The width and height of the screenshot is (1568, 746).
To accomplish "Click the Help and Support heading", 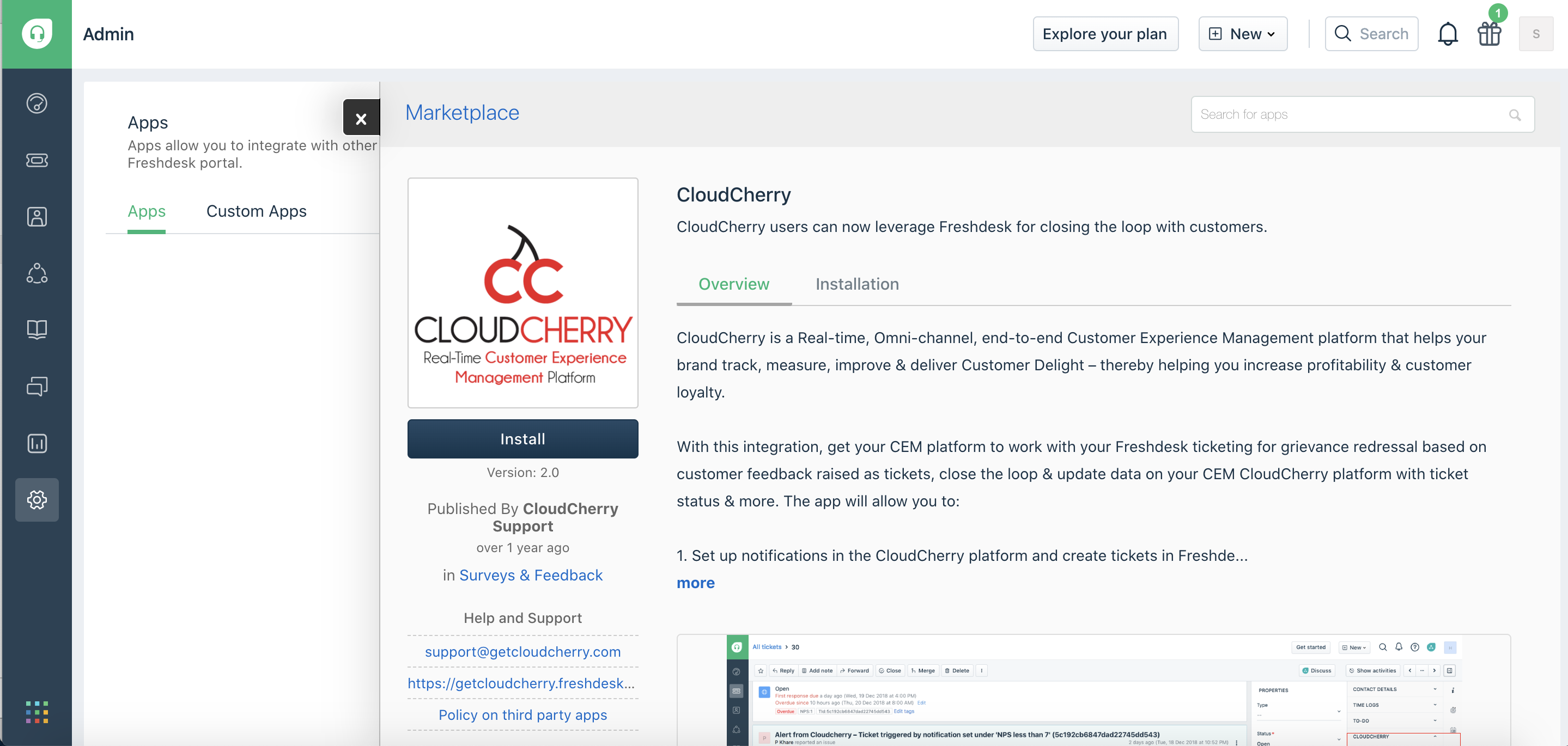I will coord(522,617).
